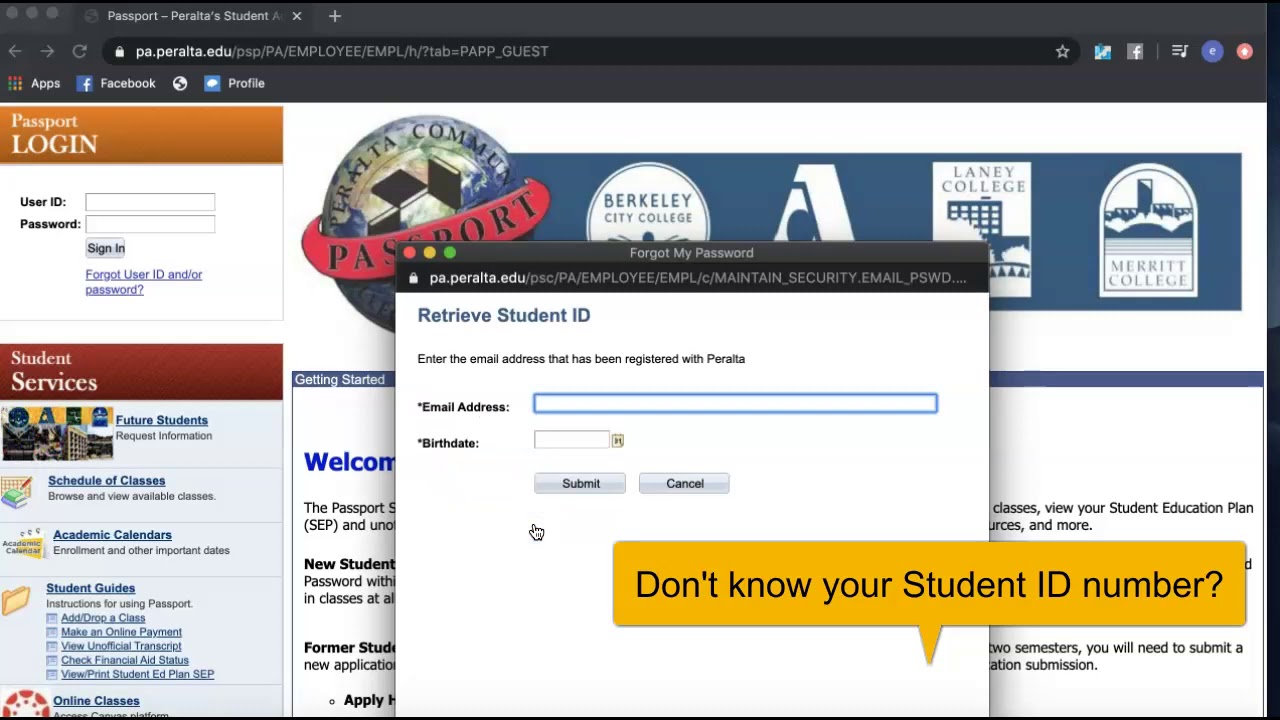Image resolution: width=1280 pixels, height=720 pixels.
Task: Select the Passport browser tab
Action: coord(193,16)
